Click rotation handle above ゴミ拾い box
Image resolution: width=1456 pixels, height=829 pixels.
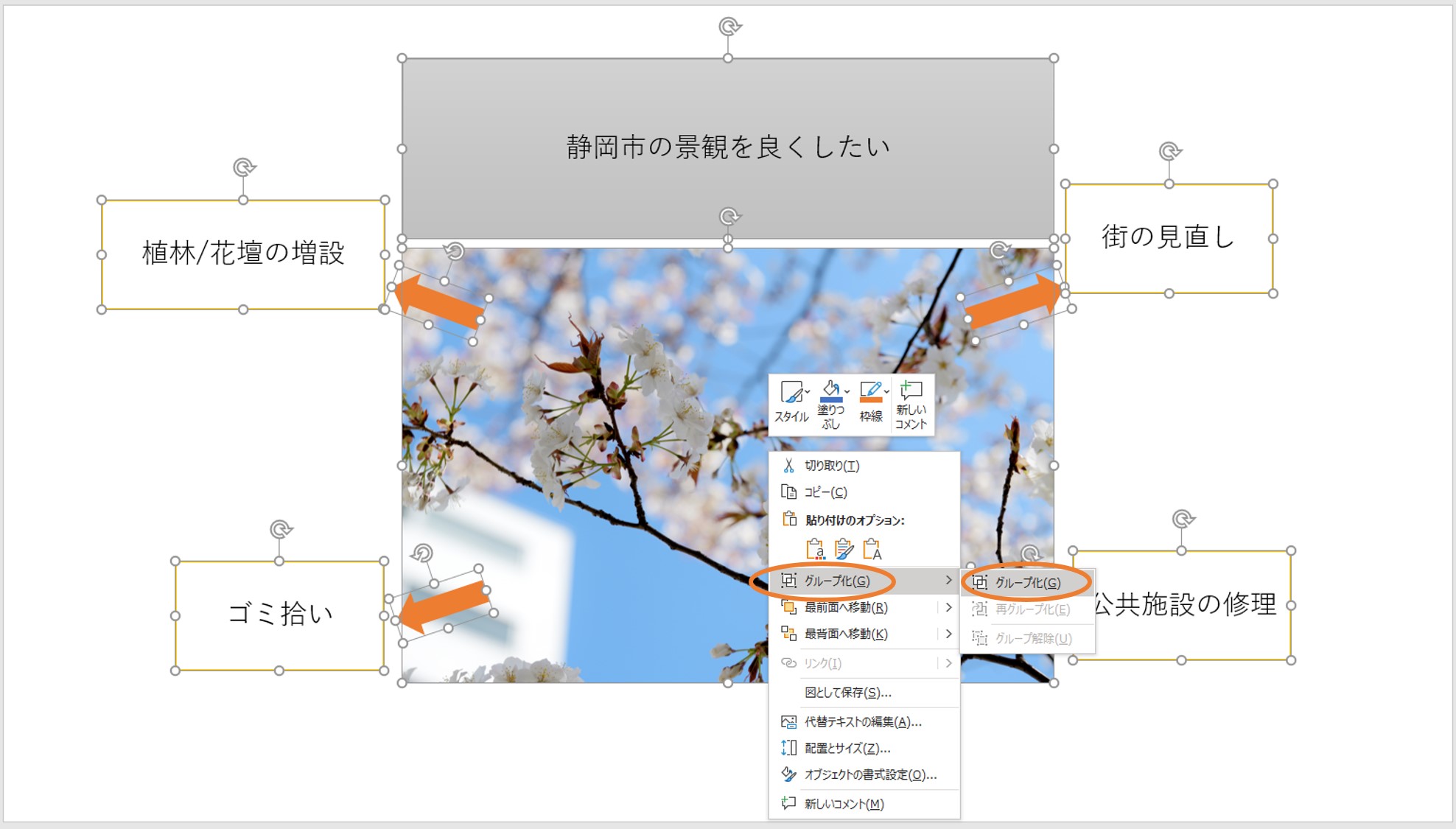point(280,529)
